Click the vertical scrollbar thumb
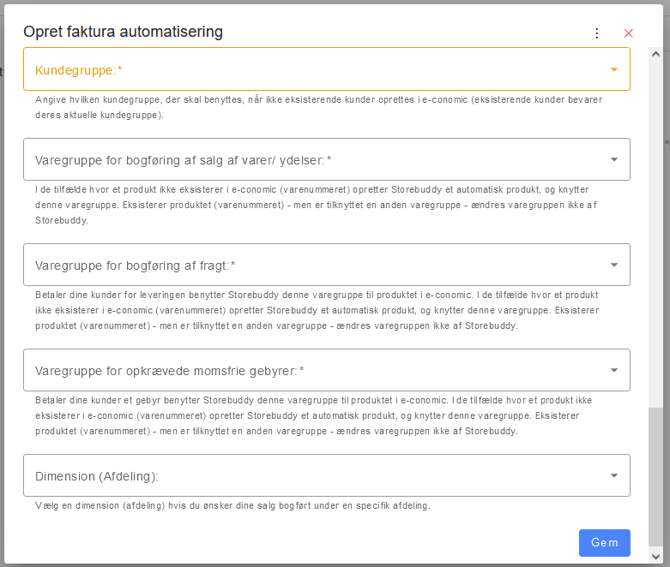The width and height of the screenshot is (670, 567). [x=655, y=477]
